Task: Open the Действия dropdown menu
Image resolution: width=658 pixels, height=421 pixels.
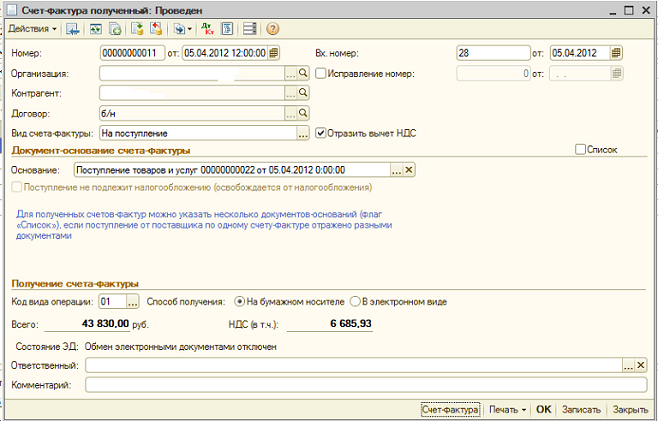Action: click(32, 28)
